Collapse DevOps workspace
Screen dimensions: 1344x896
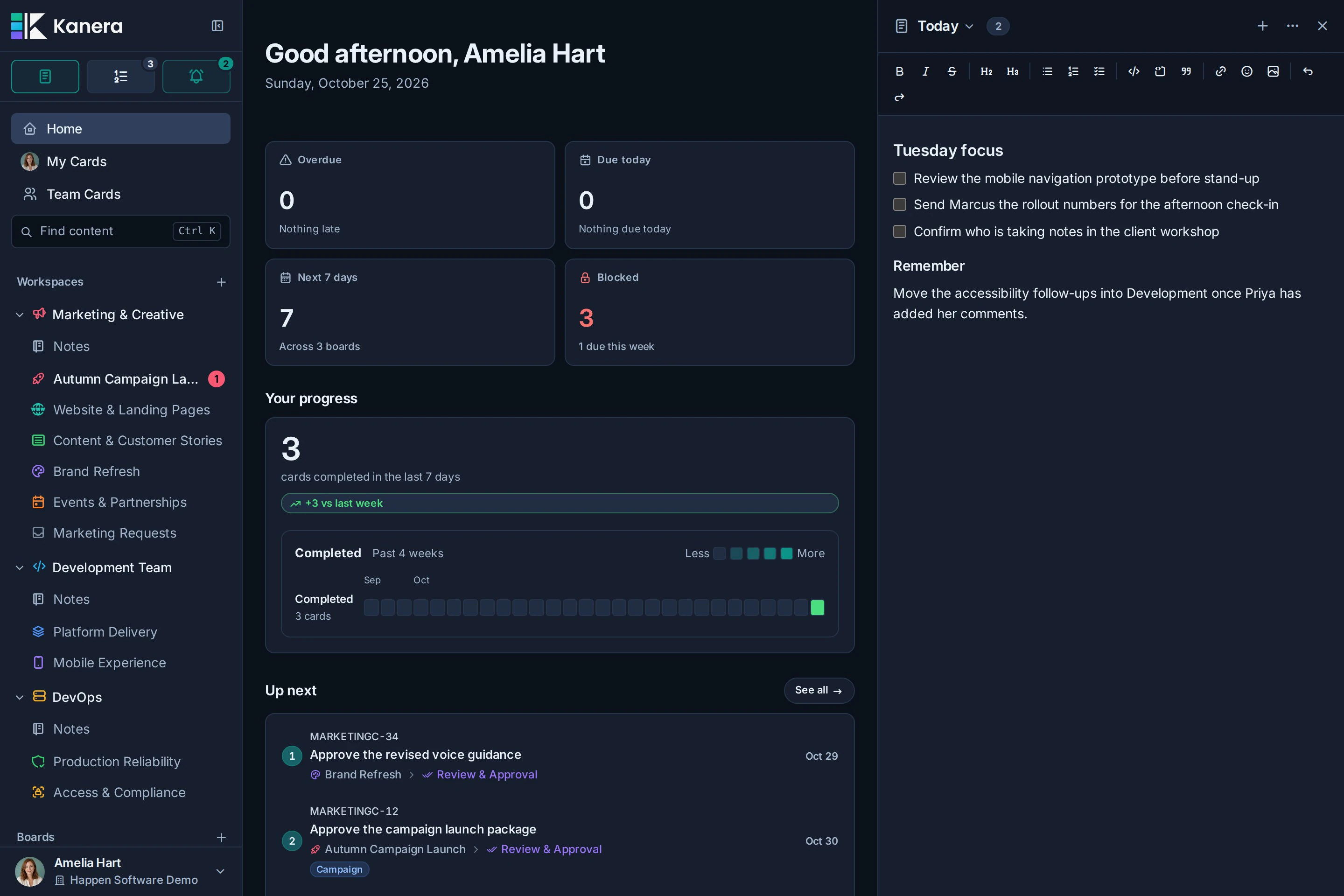[x=20, y=697]
